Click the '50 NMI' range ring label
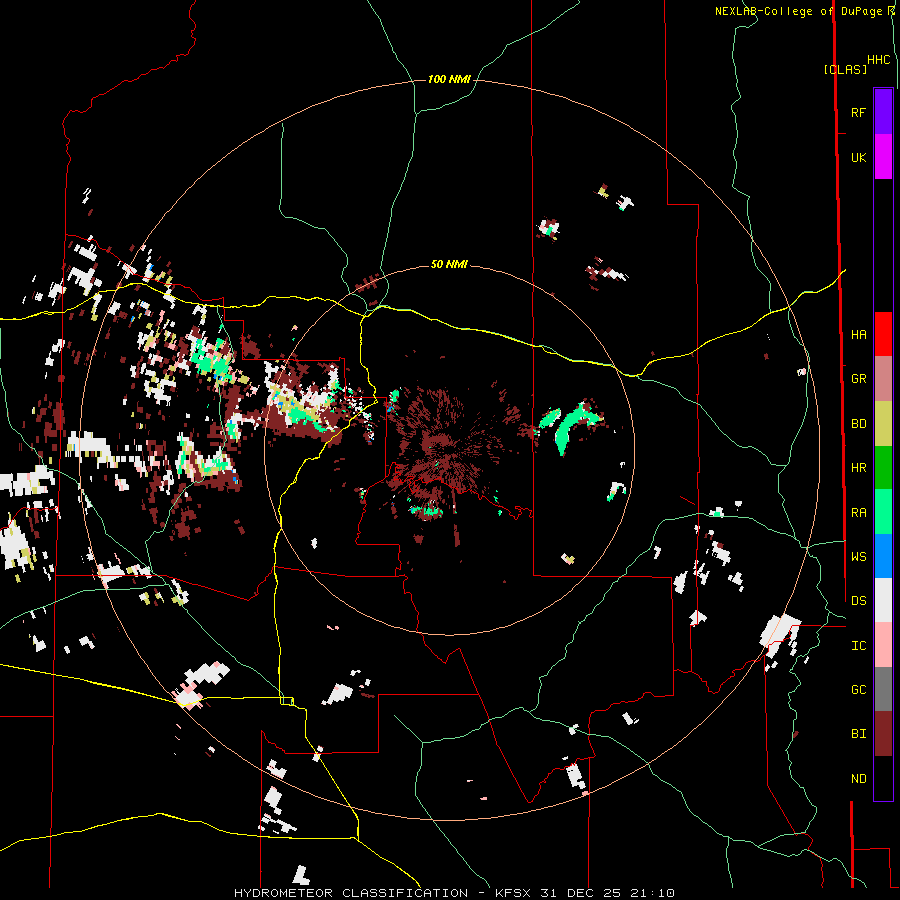 449,264
